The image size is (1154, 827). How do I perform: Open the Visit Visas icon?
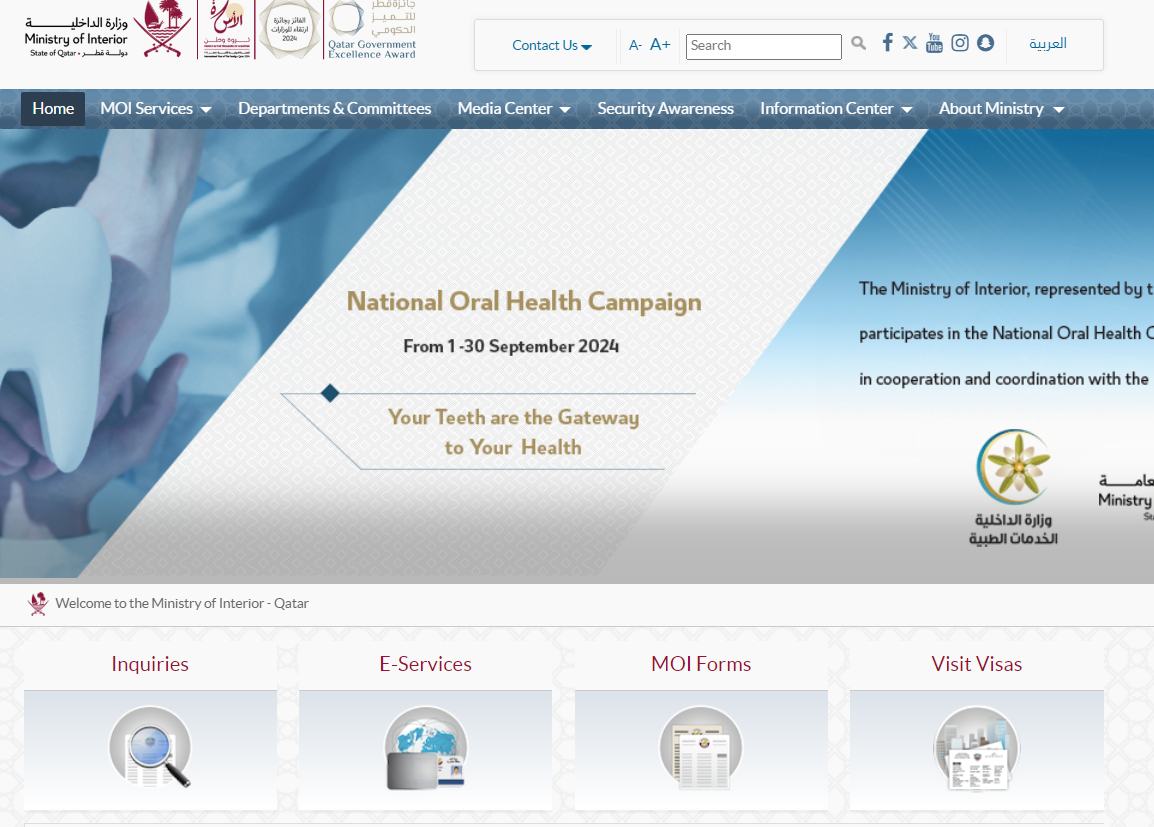[x=976, y=747]
